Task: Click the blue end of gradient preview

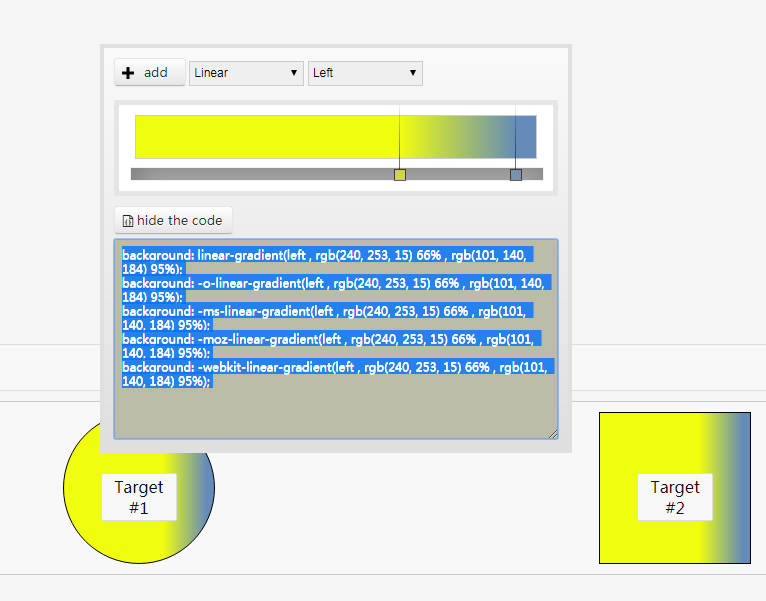Action: (x=526, y=137)
